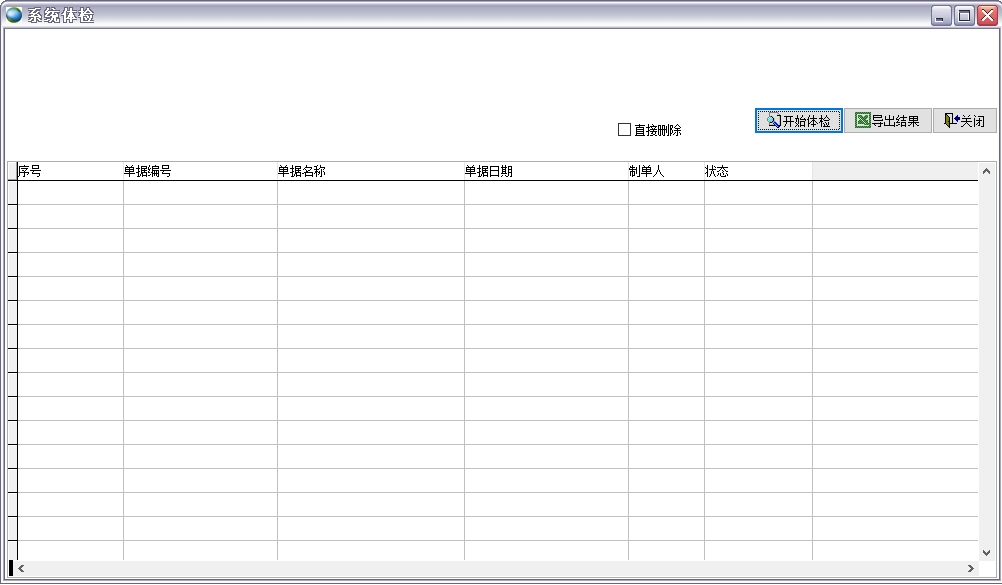Click the Excel icon on 导出结果

point(861,121)
